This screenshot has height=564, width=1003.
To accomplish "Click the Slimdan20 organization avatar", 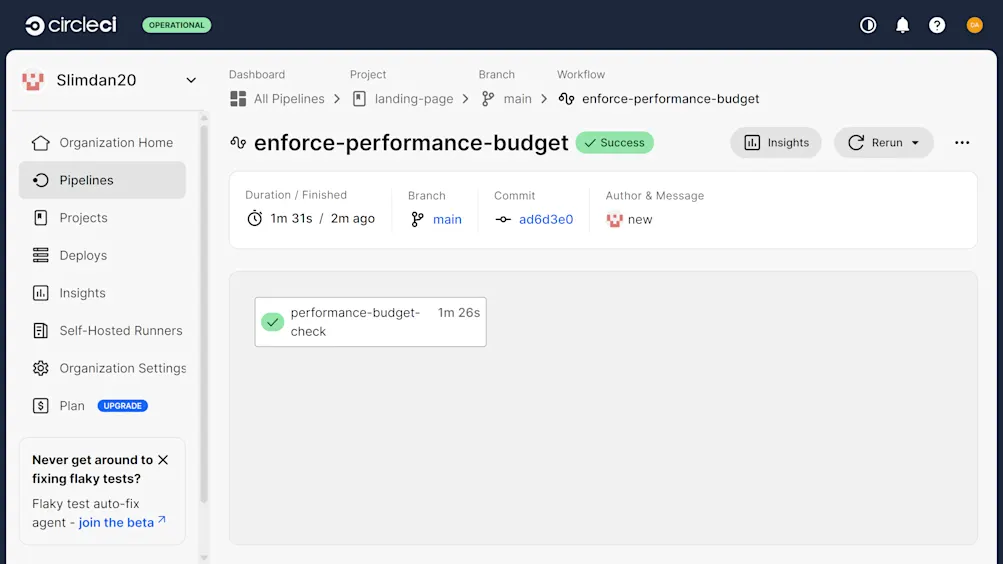I will [33, 81].
